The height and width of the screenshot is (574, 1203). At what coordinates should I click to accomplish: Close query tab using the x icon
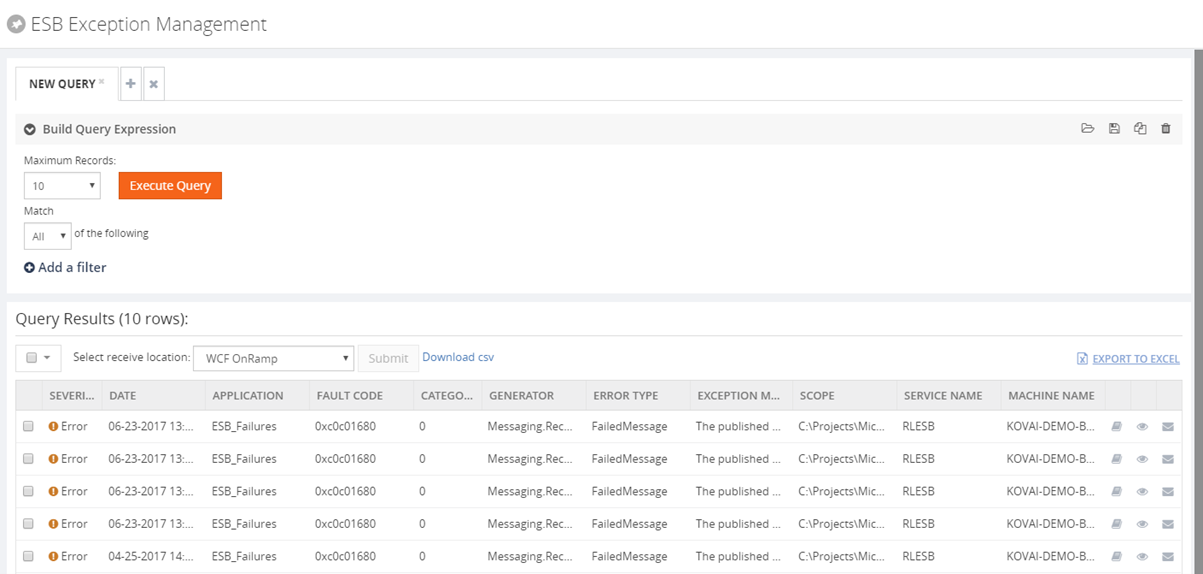pyautogui.click(x=154, y=84)
